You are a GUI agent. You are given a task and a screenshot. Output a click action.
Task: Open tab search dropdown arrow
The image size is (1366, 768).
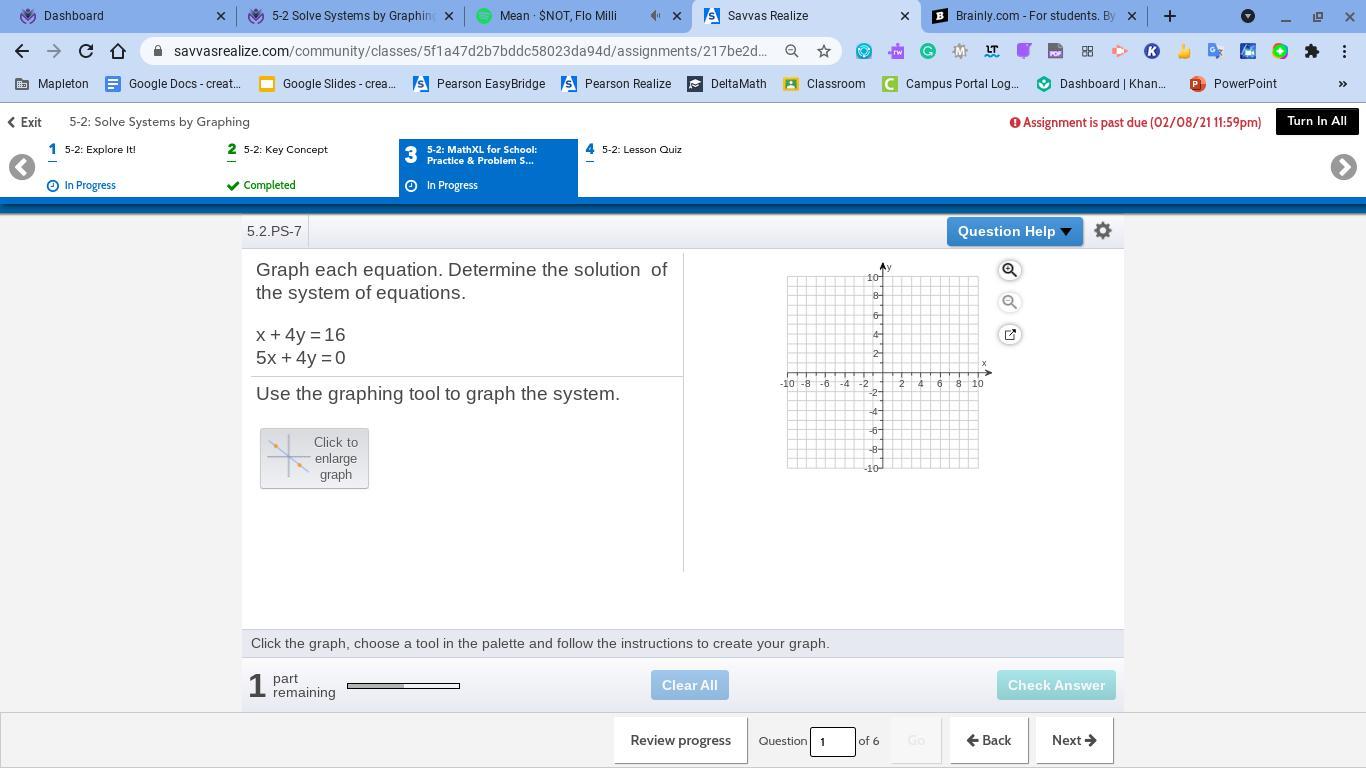click(x=1248, y=16)
